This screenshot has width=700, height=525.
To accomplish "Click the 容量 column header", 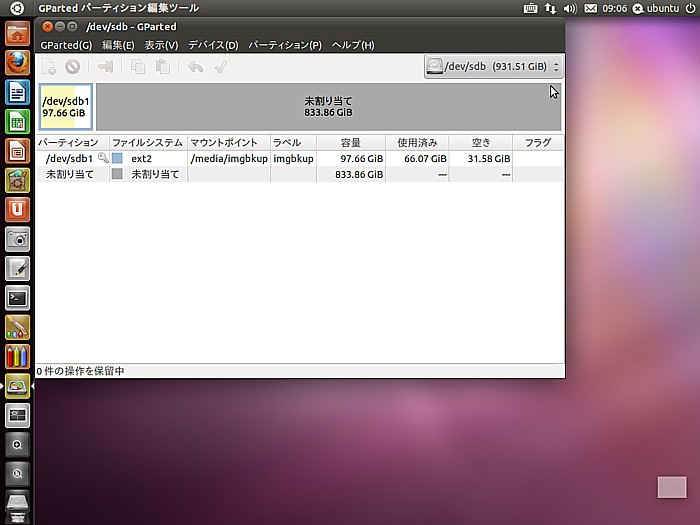I will tap(351, 142).
